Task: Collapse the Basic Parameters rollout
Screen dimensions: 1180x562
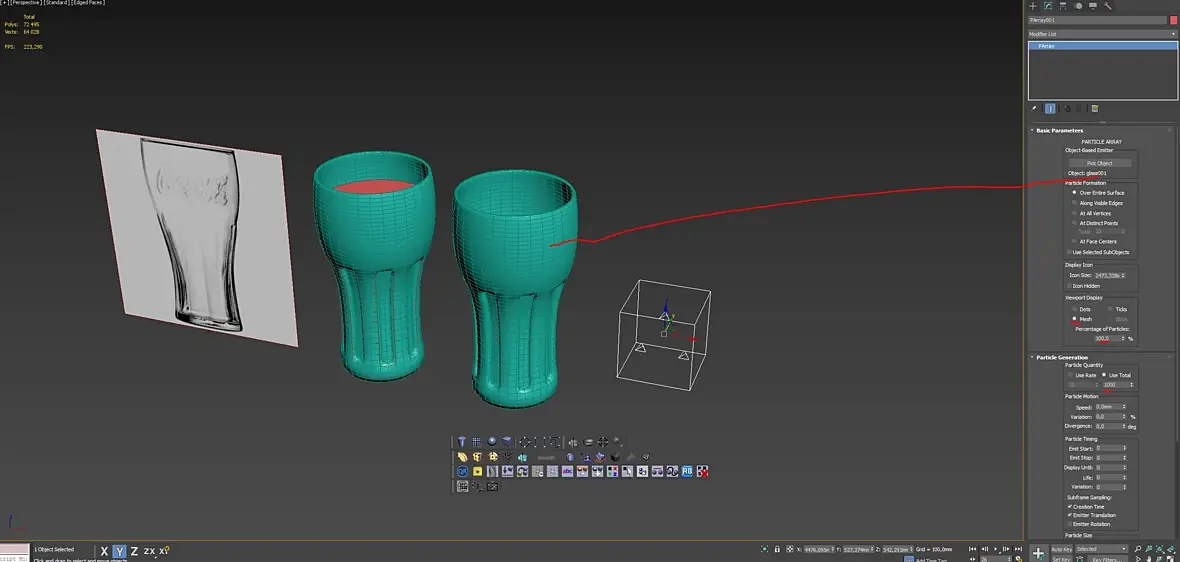Action: 1059,131
